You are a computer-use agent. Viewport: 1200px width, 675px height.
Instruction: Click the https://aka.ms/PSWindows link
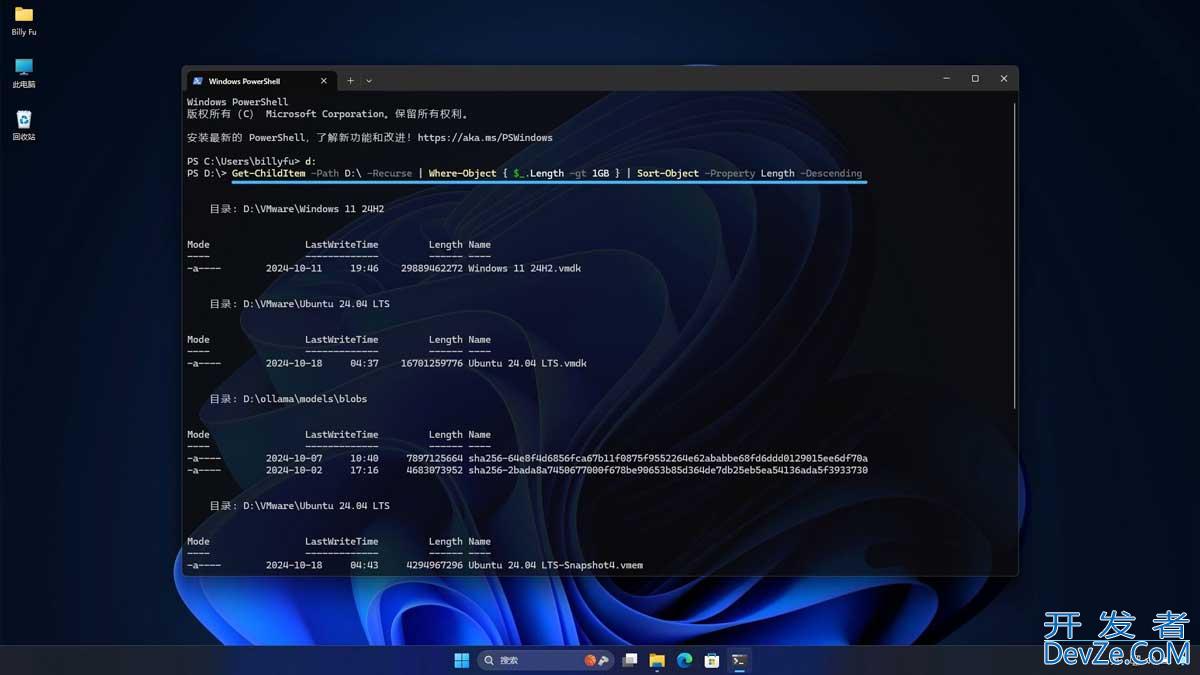click(485, 138)
